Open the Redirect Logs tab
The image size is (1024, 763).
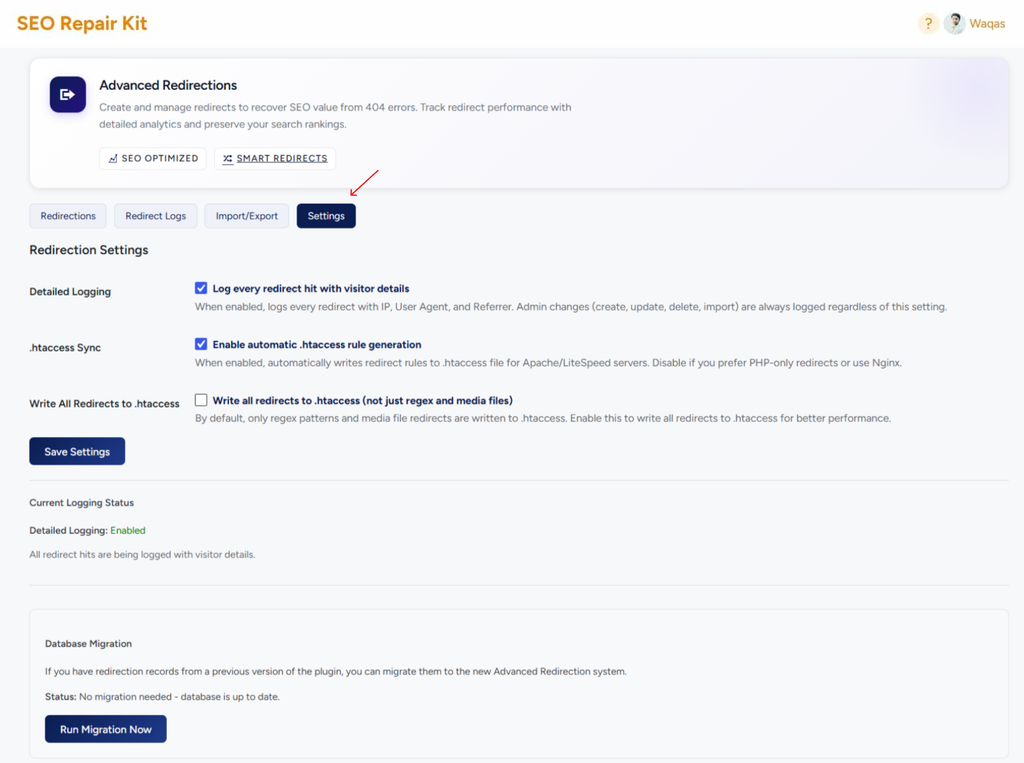155,216
